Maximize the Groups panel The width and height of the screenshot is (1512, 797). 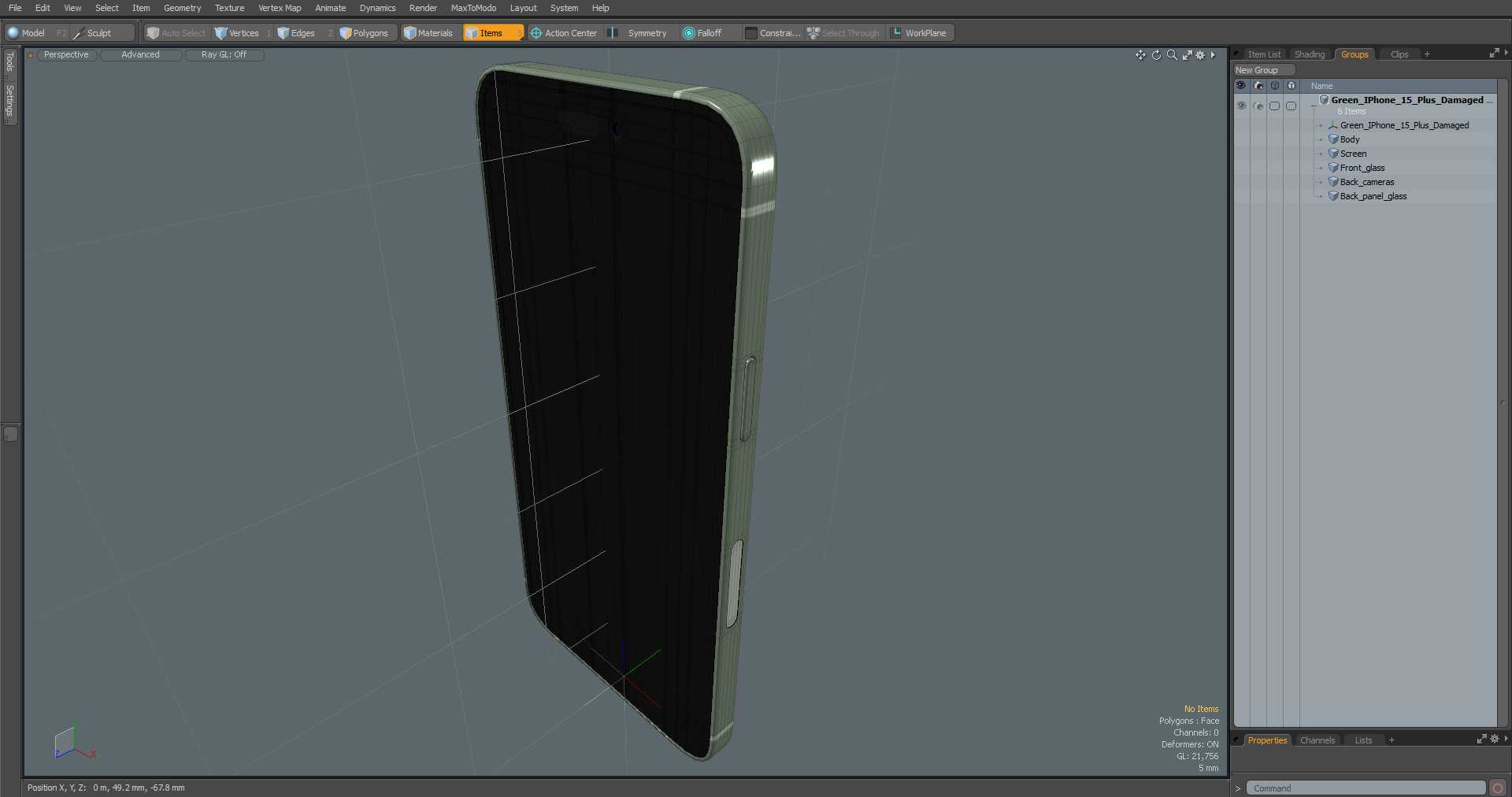tap(1494, 53)
